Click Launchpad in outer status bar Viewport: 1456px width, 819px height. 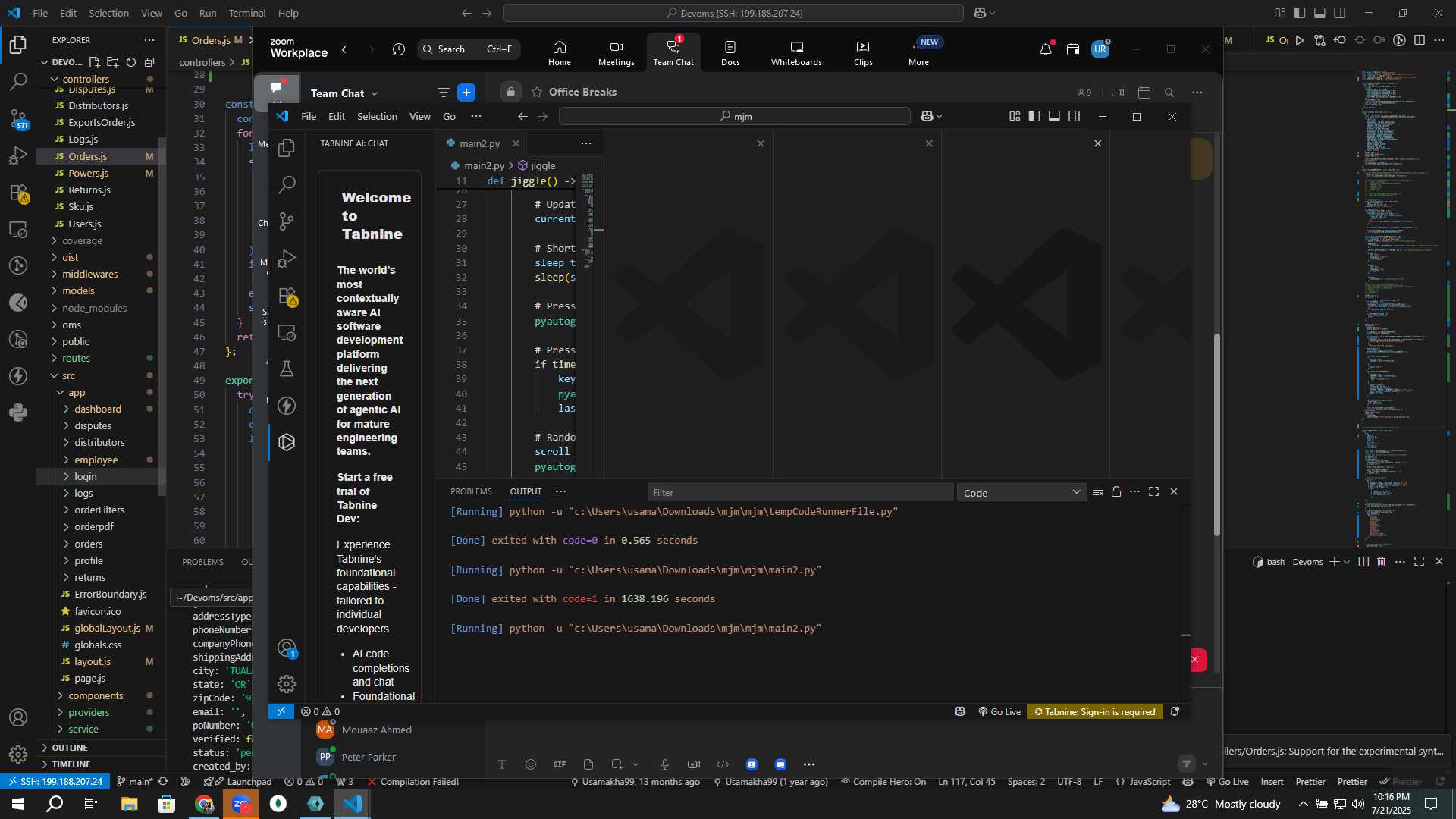(243, 782)
